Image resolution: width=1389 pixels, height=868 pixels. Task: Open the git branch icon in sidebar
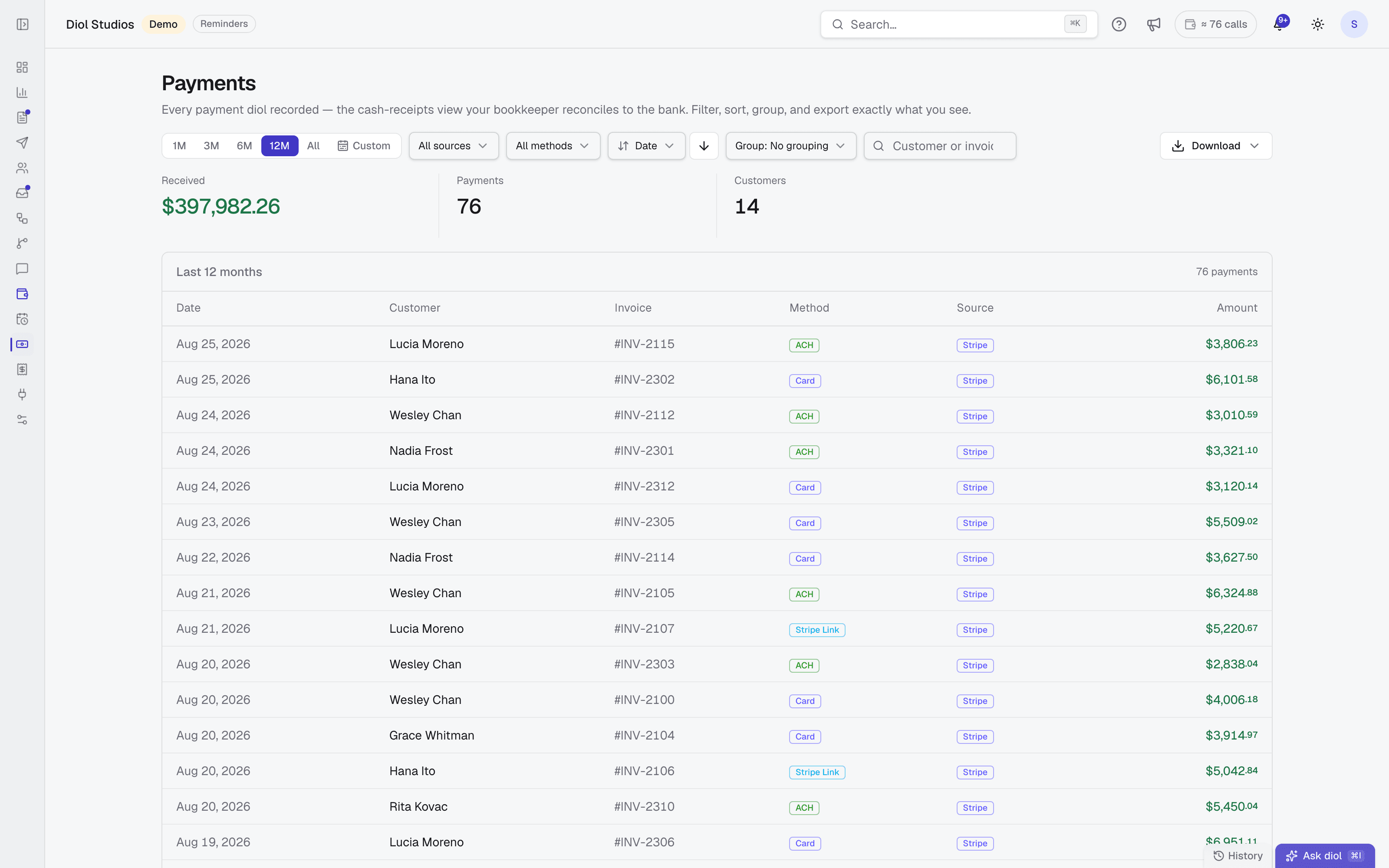pyautogui.click(x=23, y=243)
